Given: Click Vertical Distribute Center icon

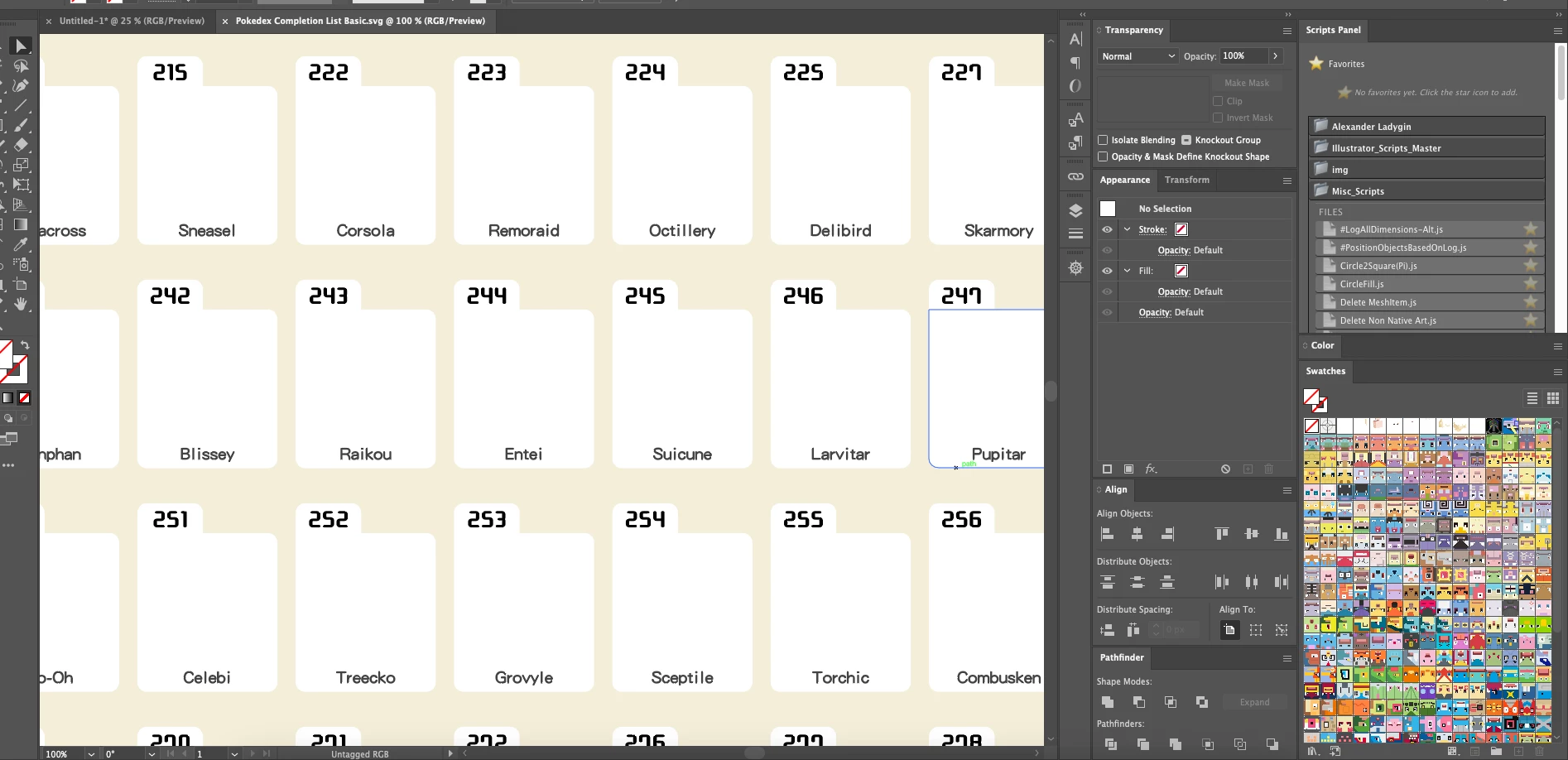Looking at the screenshot, I should (1137, 582).
